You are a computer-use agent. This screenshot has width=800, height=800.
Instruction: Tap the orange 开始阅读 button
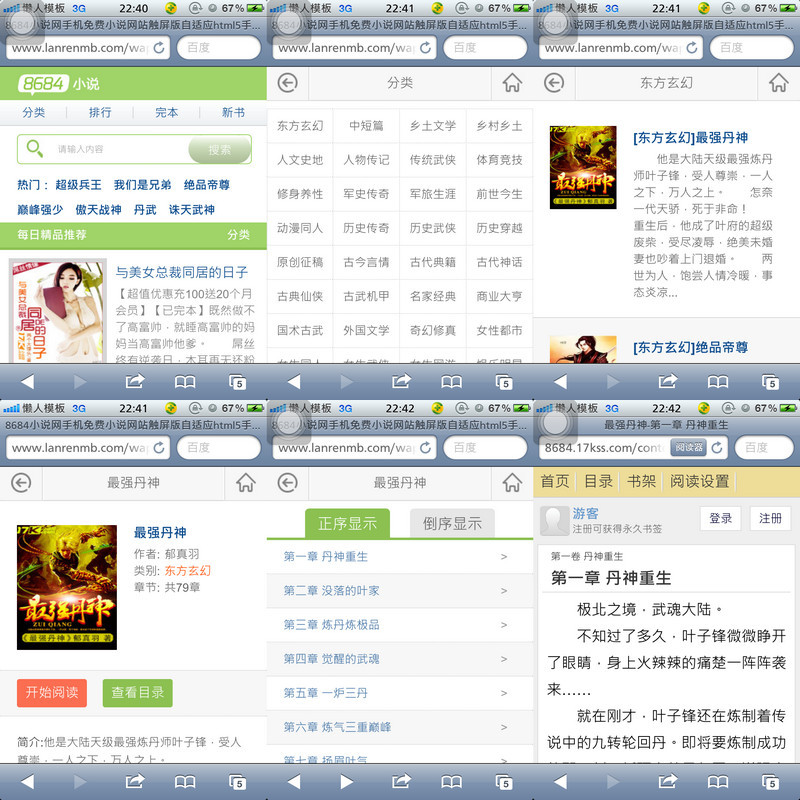pos(50,692)
